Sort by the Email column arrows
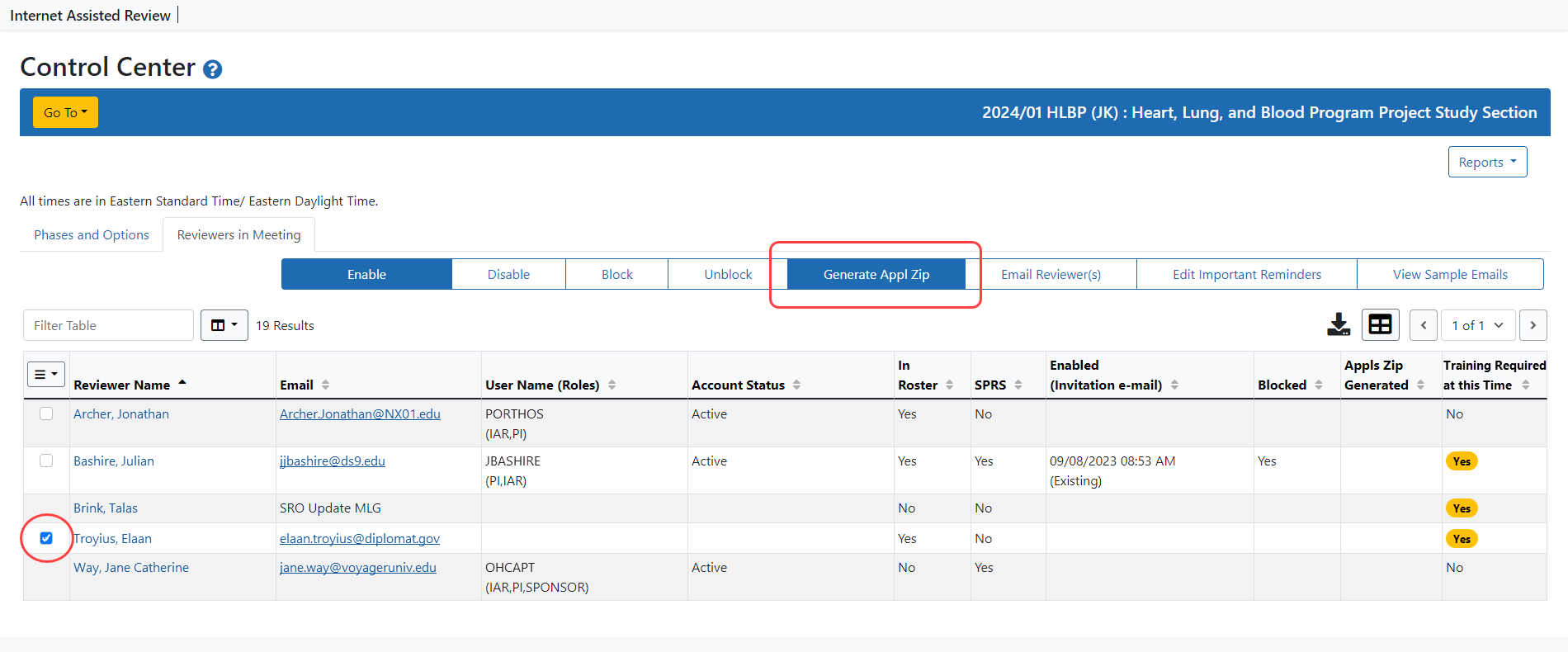The image size is (1568, 652). [325, 385]
